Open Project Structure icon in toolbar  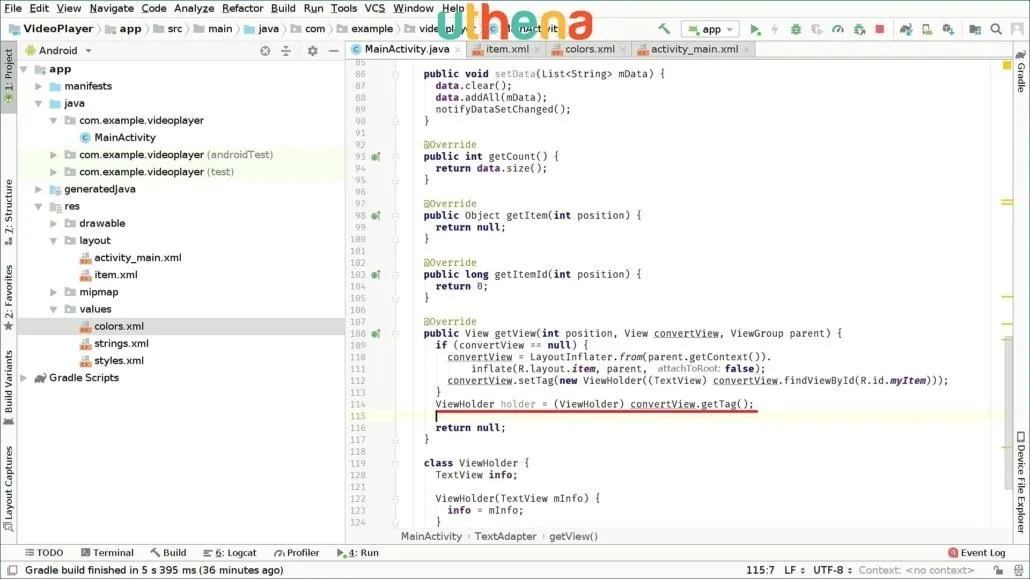[x=975, y=29]
